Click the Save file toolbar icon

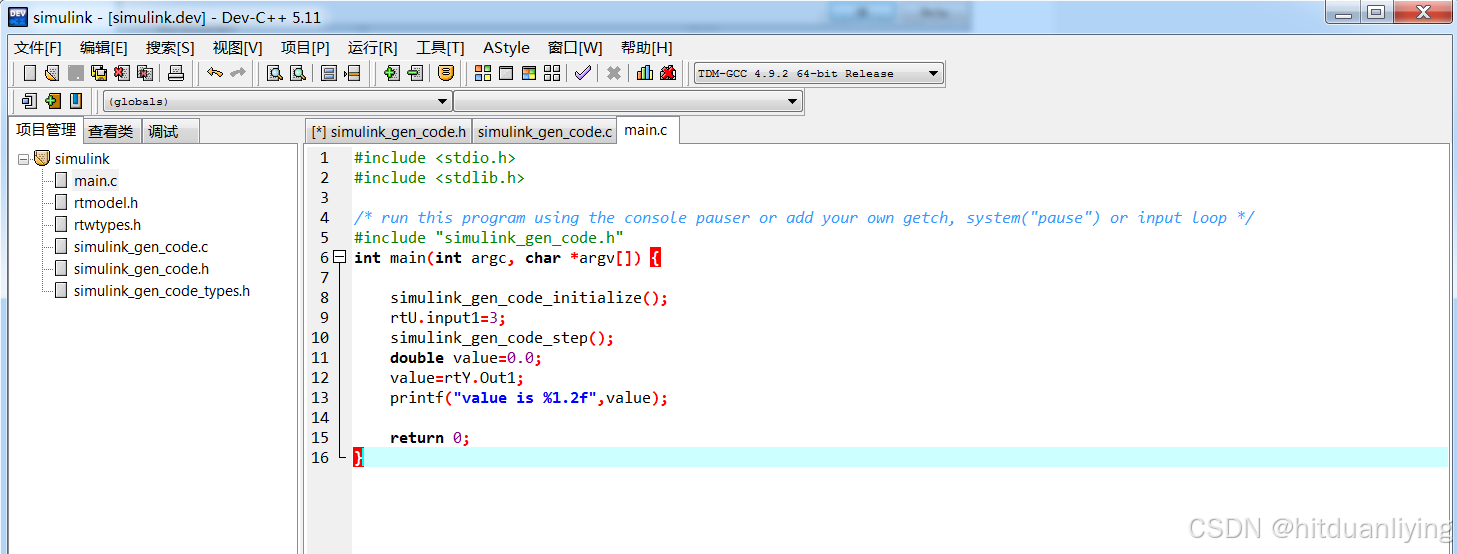pos(76,73)
